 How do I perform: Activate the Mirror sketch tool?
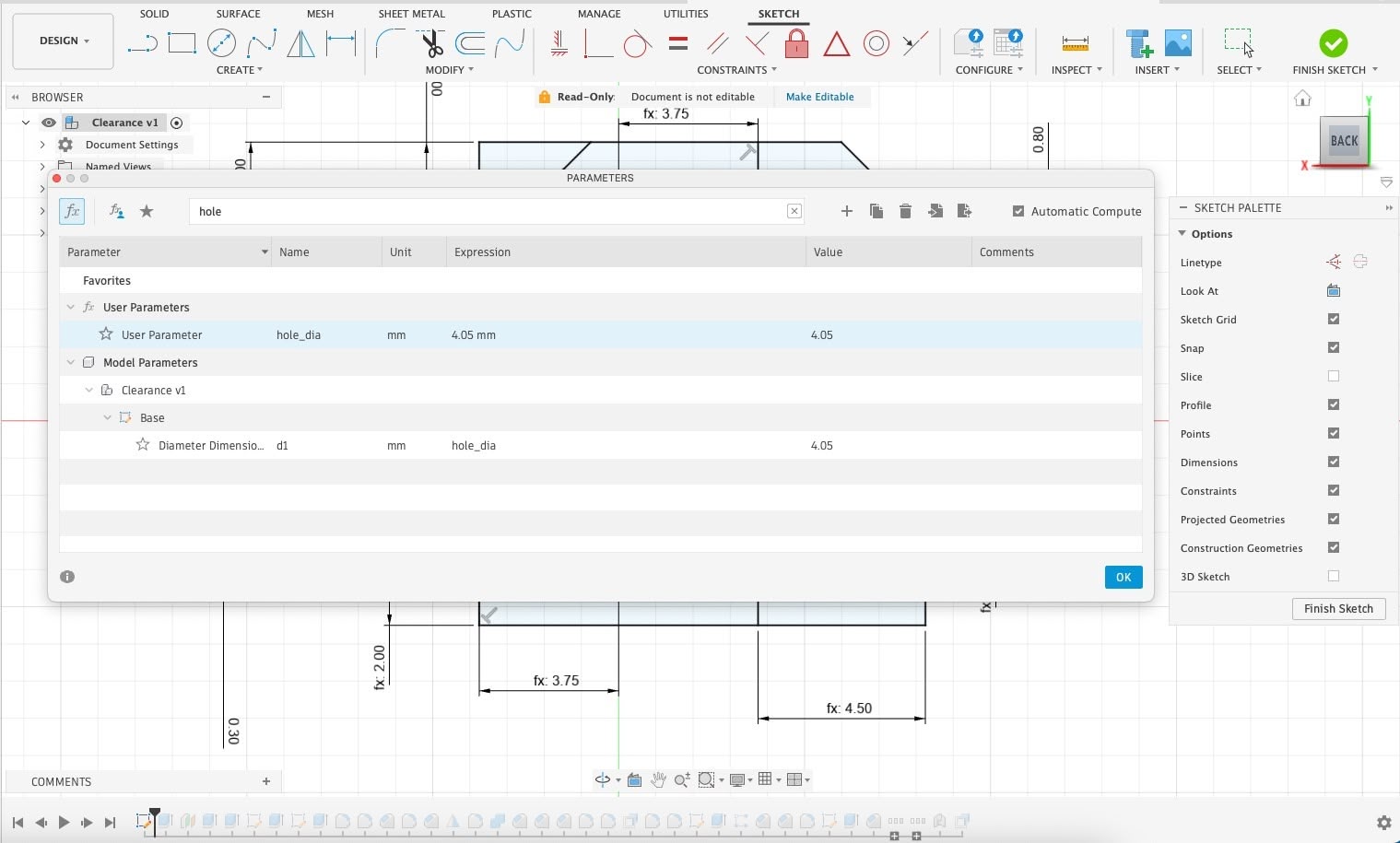[300, 43]
